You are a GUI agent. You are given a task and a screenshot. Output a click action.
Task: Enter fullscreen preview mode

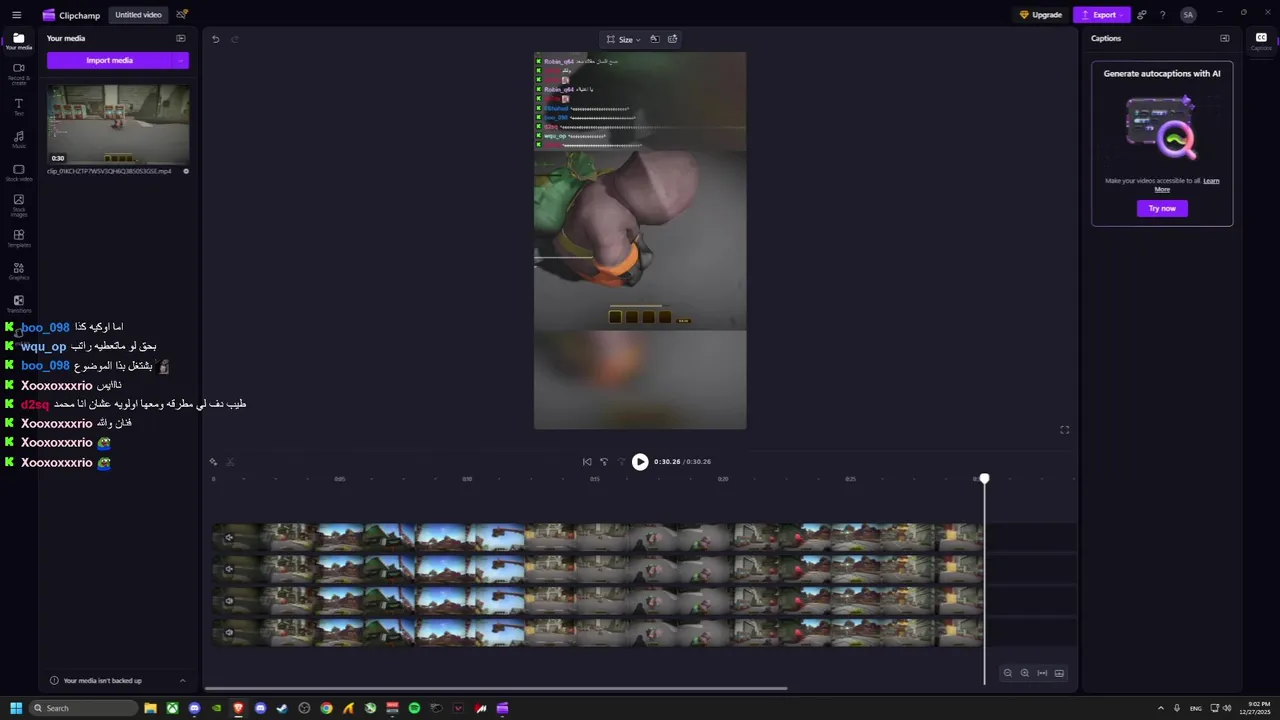1065,430
